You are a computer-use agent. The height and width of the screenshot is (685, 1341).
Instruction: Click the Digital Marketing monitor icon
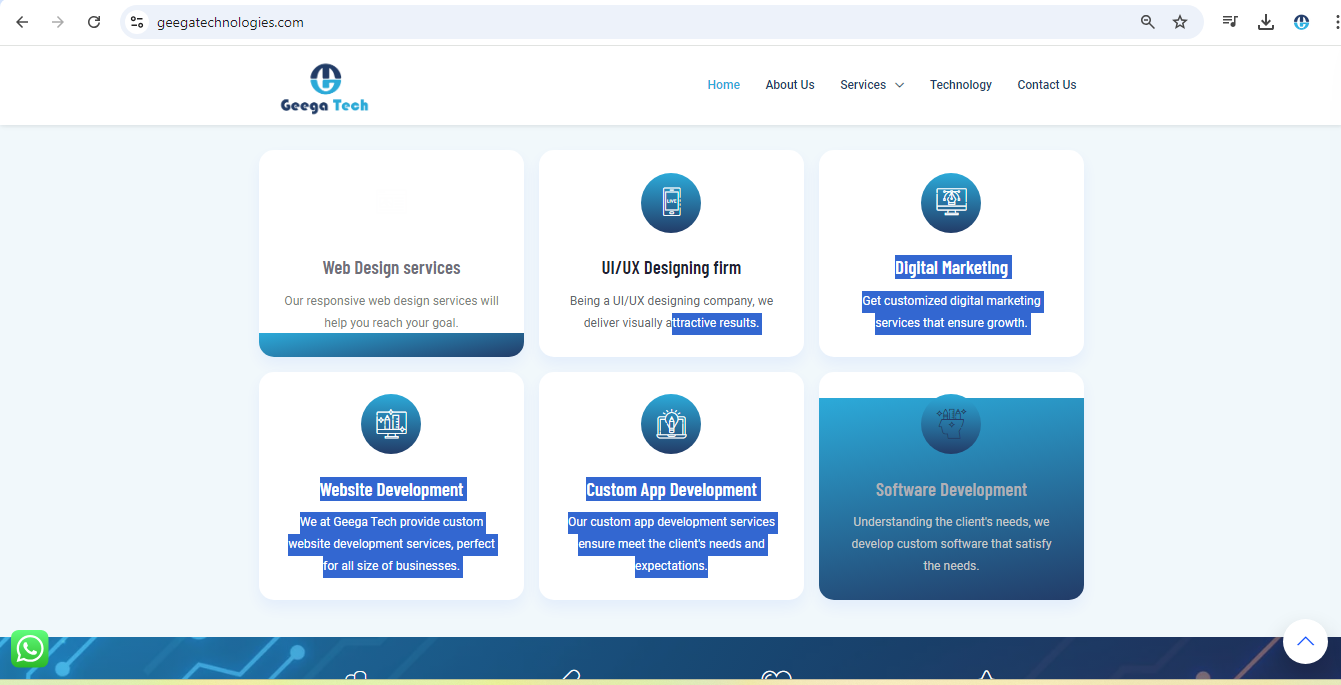click(x=951, y=203)
